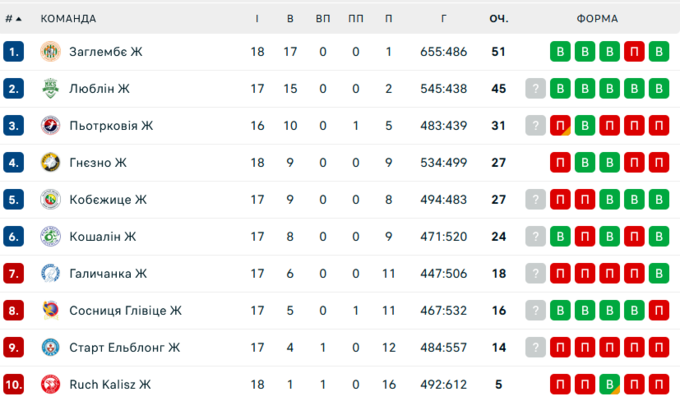Viewport: 680px width, 401px height.
Task: Click the Люблін Ж team logo
Action: point(51,88)
